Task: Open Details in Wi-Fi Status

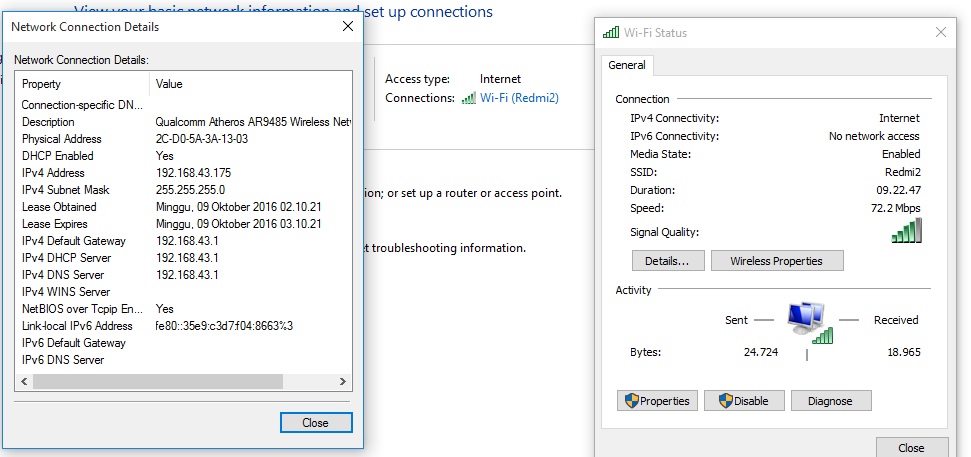Action: [667, 261]
